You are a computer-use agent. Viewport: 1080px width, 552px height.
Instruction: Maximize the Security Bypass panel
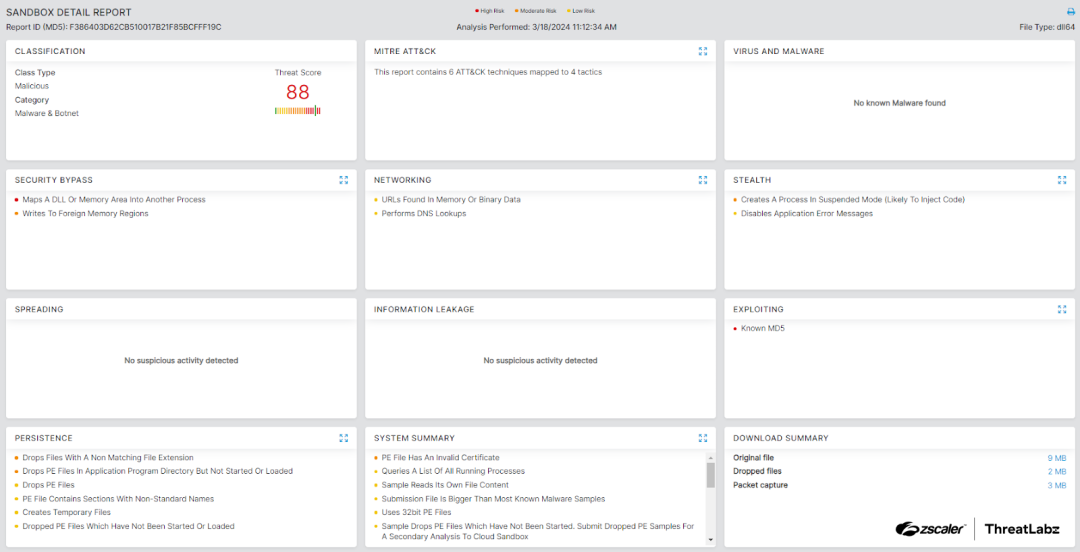(x=344, y=180)
